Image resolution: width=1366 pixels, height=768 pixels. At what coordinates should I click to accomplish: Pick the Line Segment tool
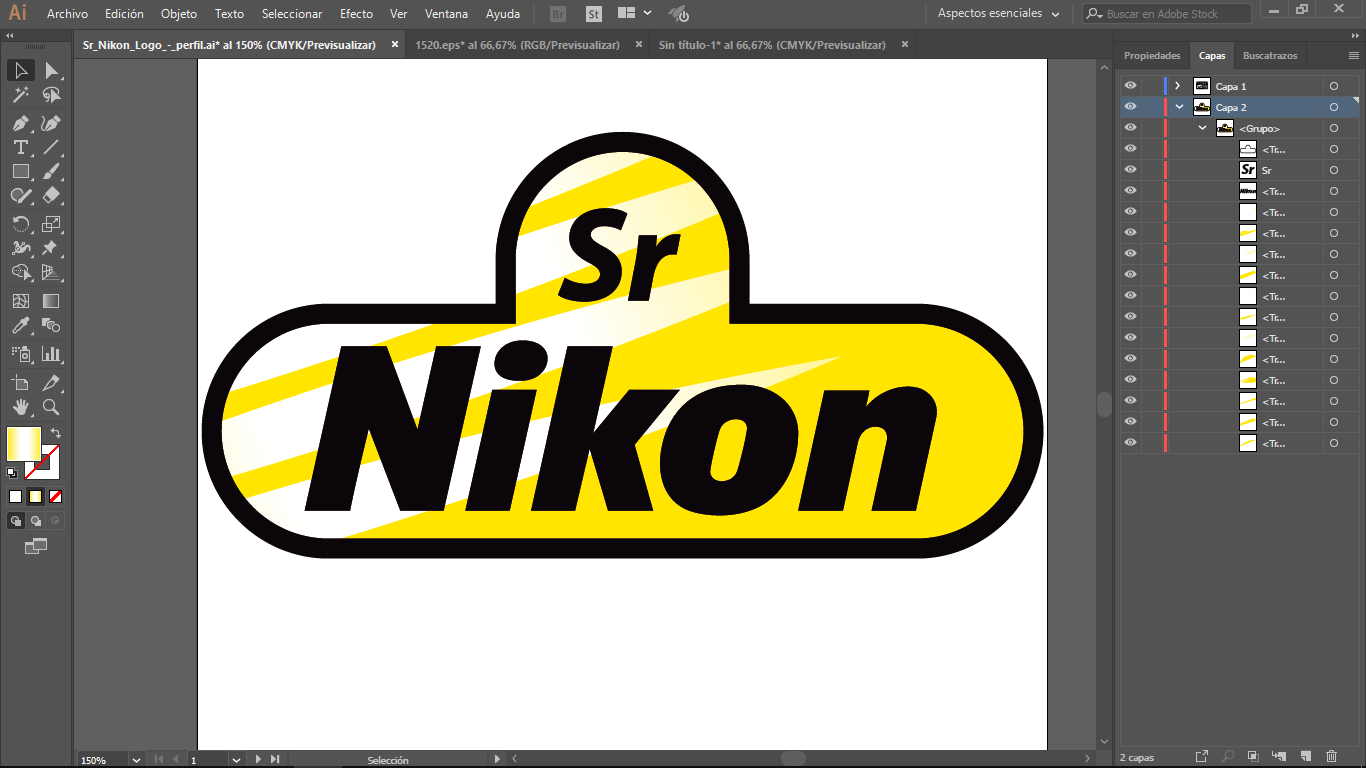pyautogui.click(x=52, y=147)
